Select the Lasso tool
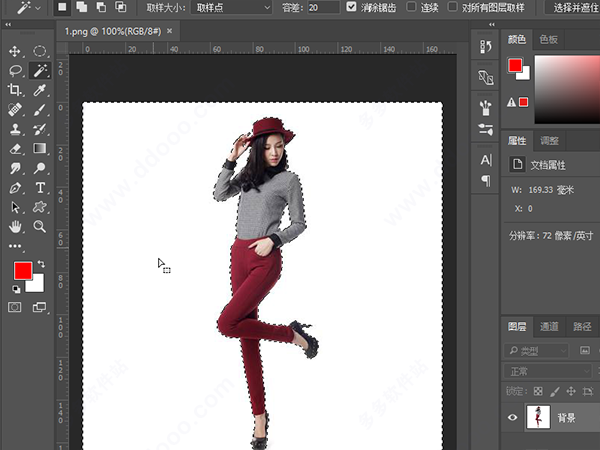Image resolution: width=600 pixels, height=450 pixels. [15, 71]
